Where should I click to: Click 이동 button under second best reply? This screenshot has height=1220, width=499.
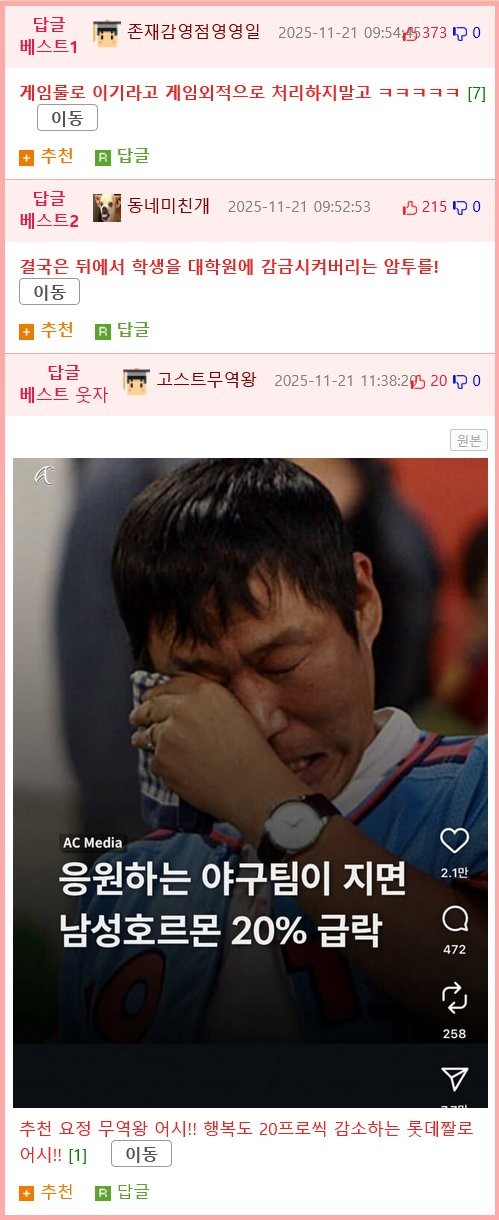(49, 292)
